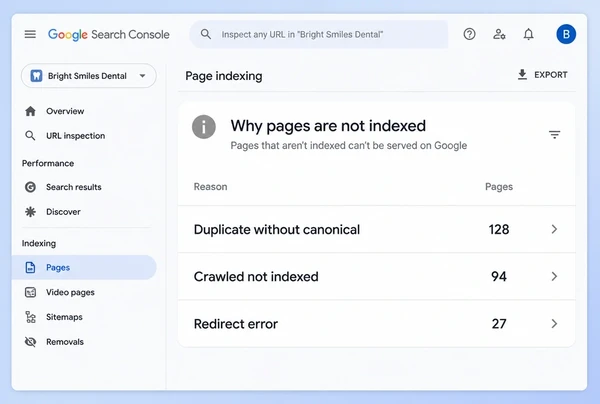The width and height of the screenshot is (600, 404).
Task: Select Pages under Indexing
Action: pos(84,267)
